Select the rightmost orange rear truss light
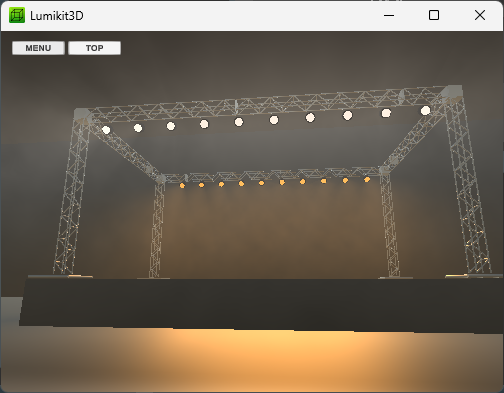Viewport: 504px width, 393px height. 367,180
